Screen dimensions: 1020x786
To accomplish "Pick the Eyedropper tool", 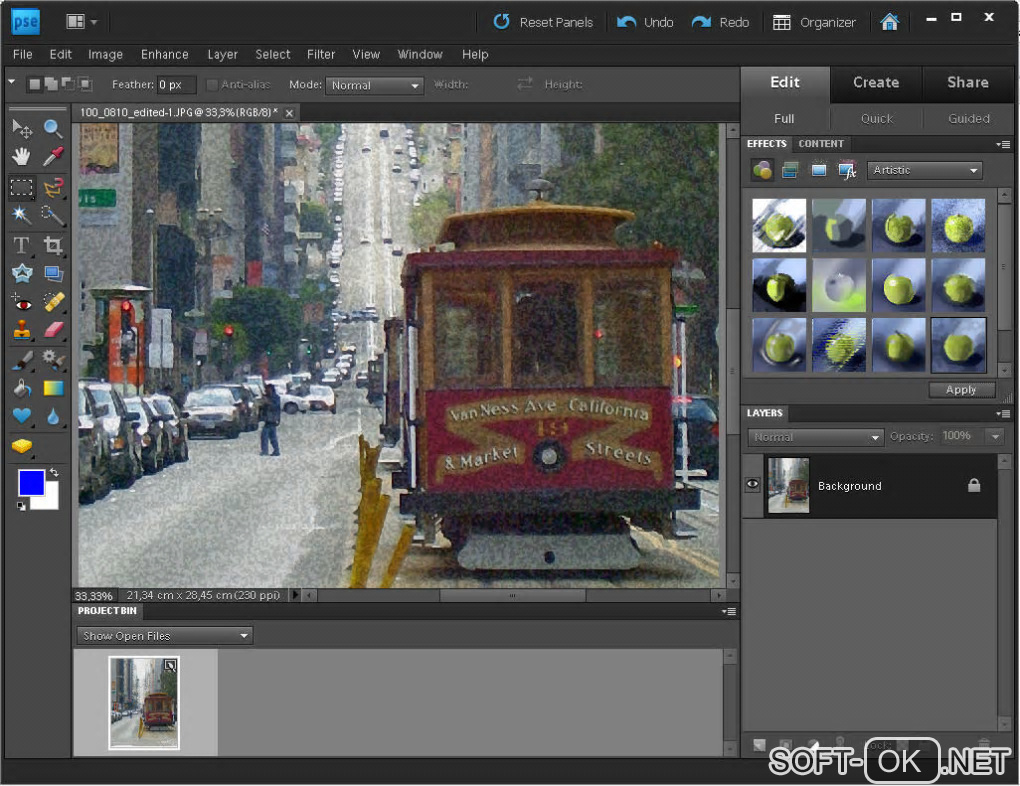I will [x=53, y=157].
